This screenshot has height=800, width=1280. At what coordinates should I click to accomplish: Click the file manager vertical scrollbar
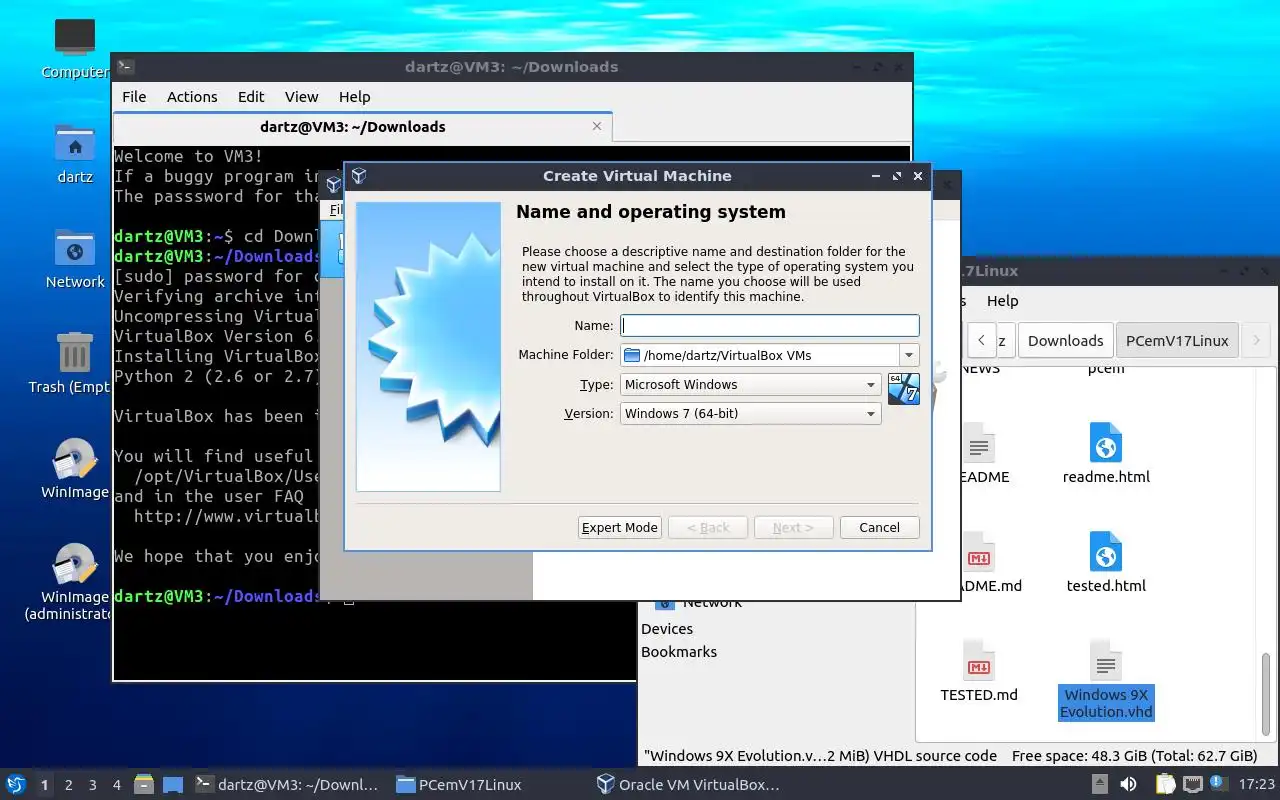pos(1266,693)
